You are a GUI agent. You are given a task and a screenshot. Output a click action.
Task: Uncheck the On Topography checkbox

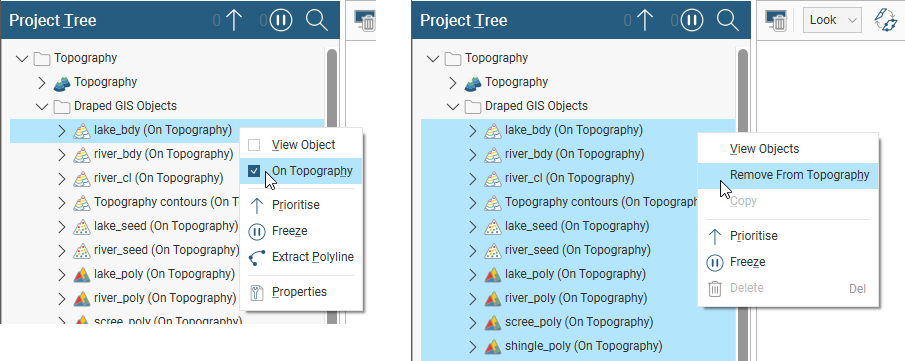tap(255, 171)
